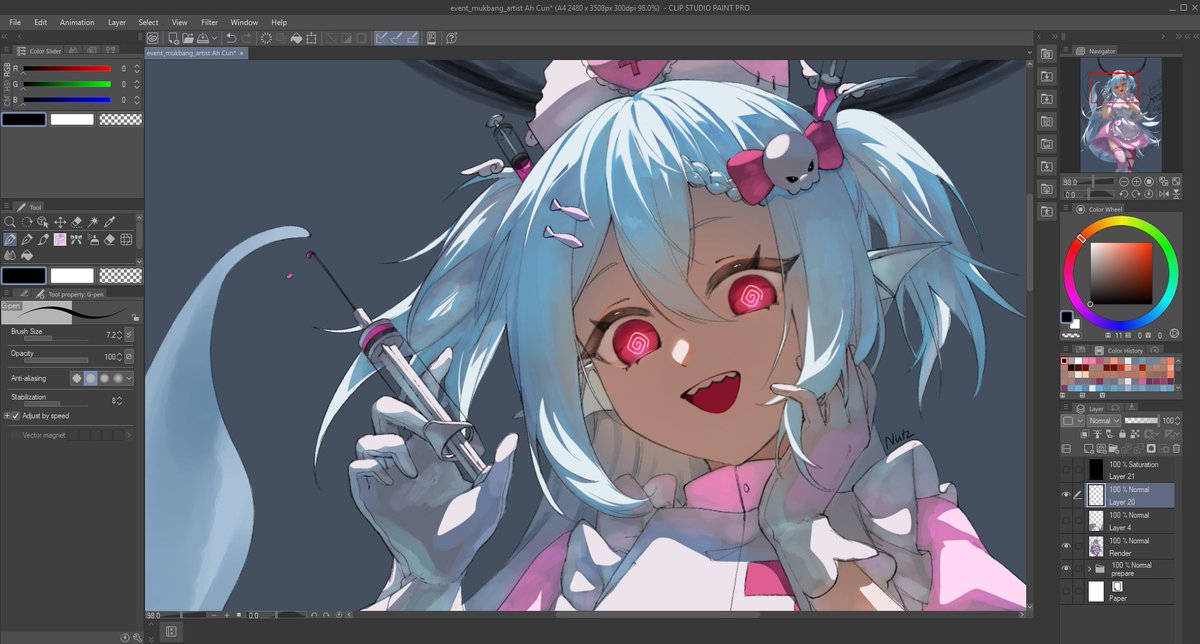The image size is (1200, 644).
Task: Delete the selected layer with trash icon
Action: (1176, 448)
